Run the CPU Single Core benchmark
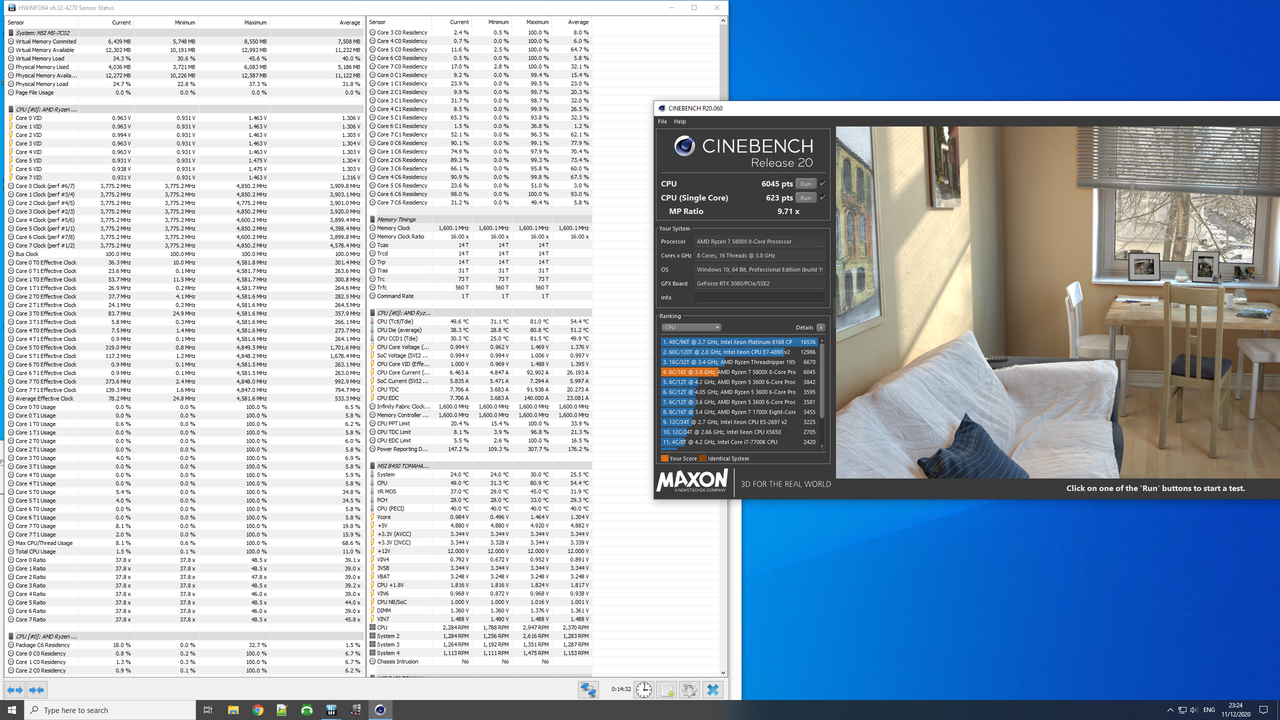The height and width of the screenshot is (720, 1280). click(x=807, y=197)
